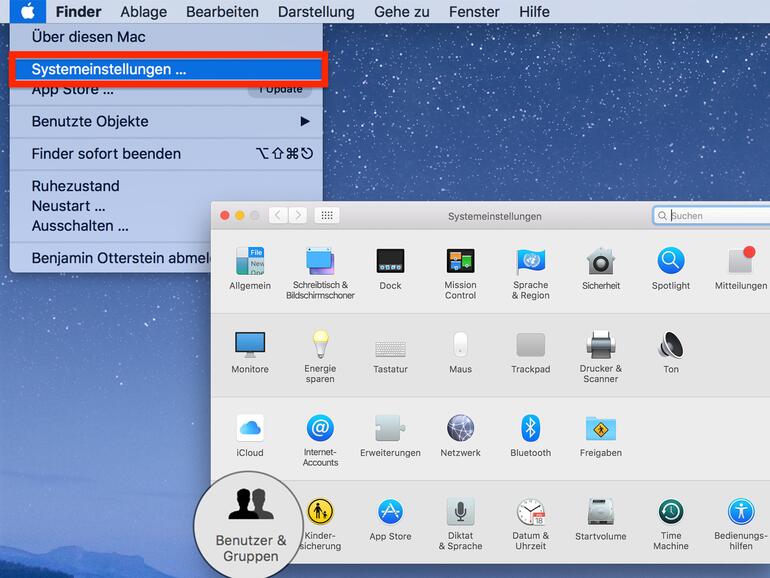The image size is (770, 578).
Task: Go forward in Systemeinstellungen window
Action: (x=298, y=215)
